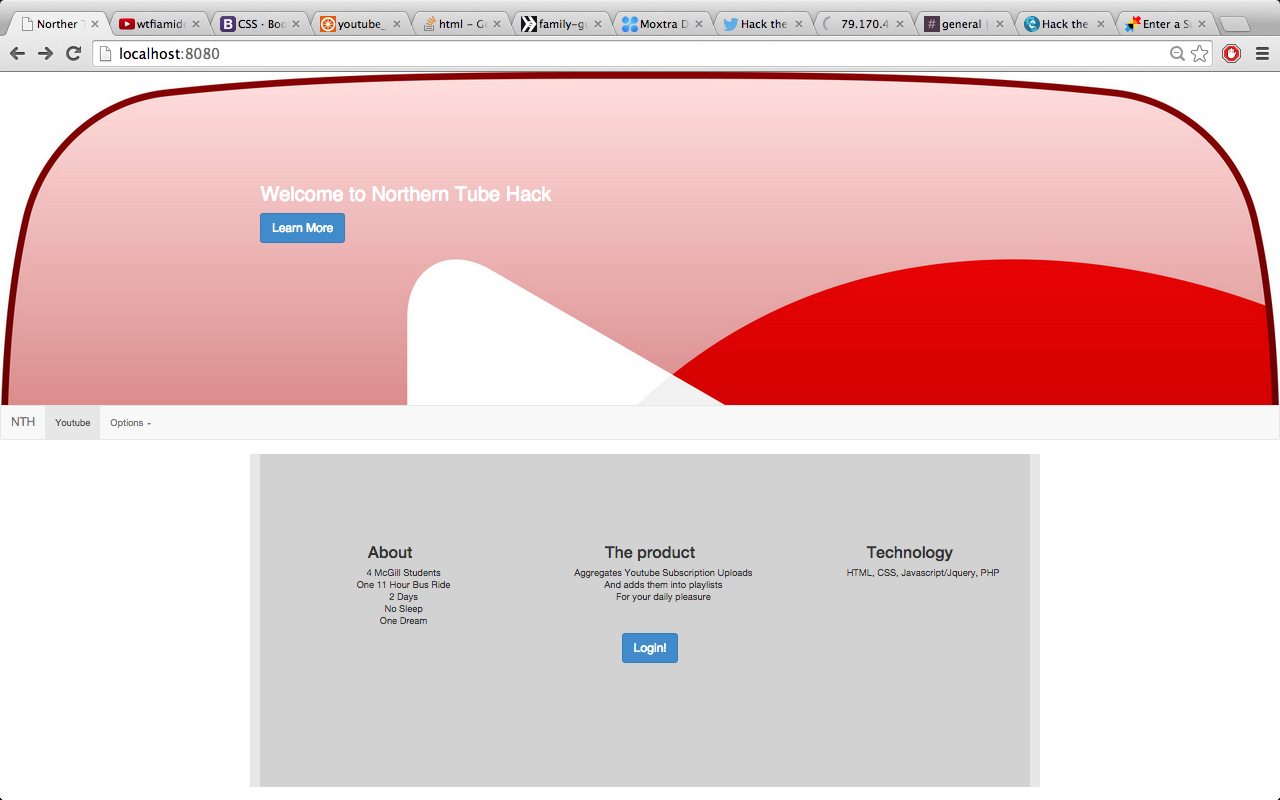Image resolution: width=1280 pixels, height=800 pixels.
Task: Click the NTH navbar brand
Action: (23, 422)
